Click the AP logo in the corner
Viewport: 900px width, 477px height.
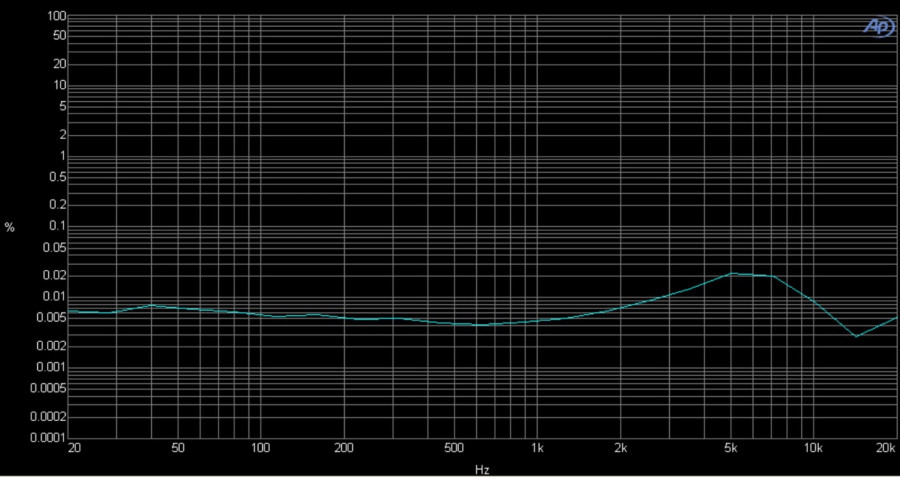tap(877, 27)
